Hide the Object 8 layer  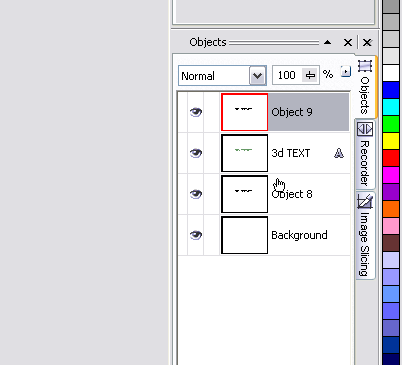click(196, 194)
